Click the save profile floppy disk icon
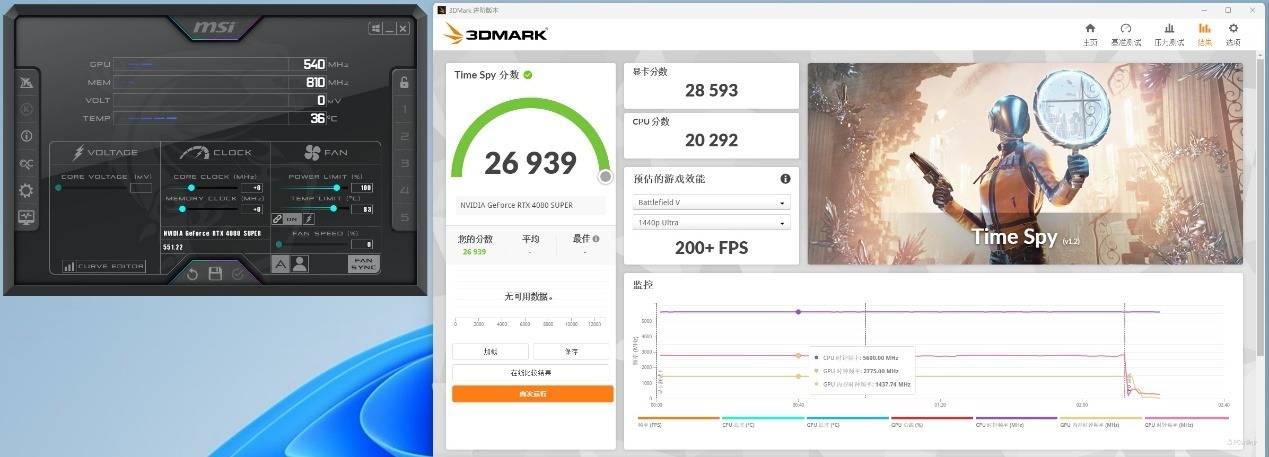 point(215,274)
